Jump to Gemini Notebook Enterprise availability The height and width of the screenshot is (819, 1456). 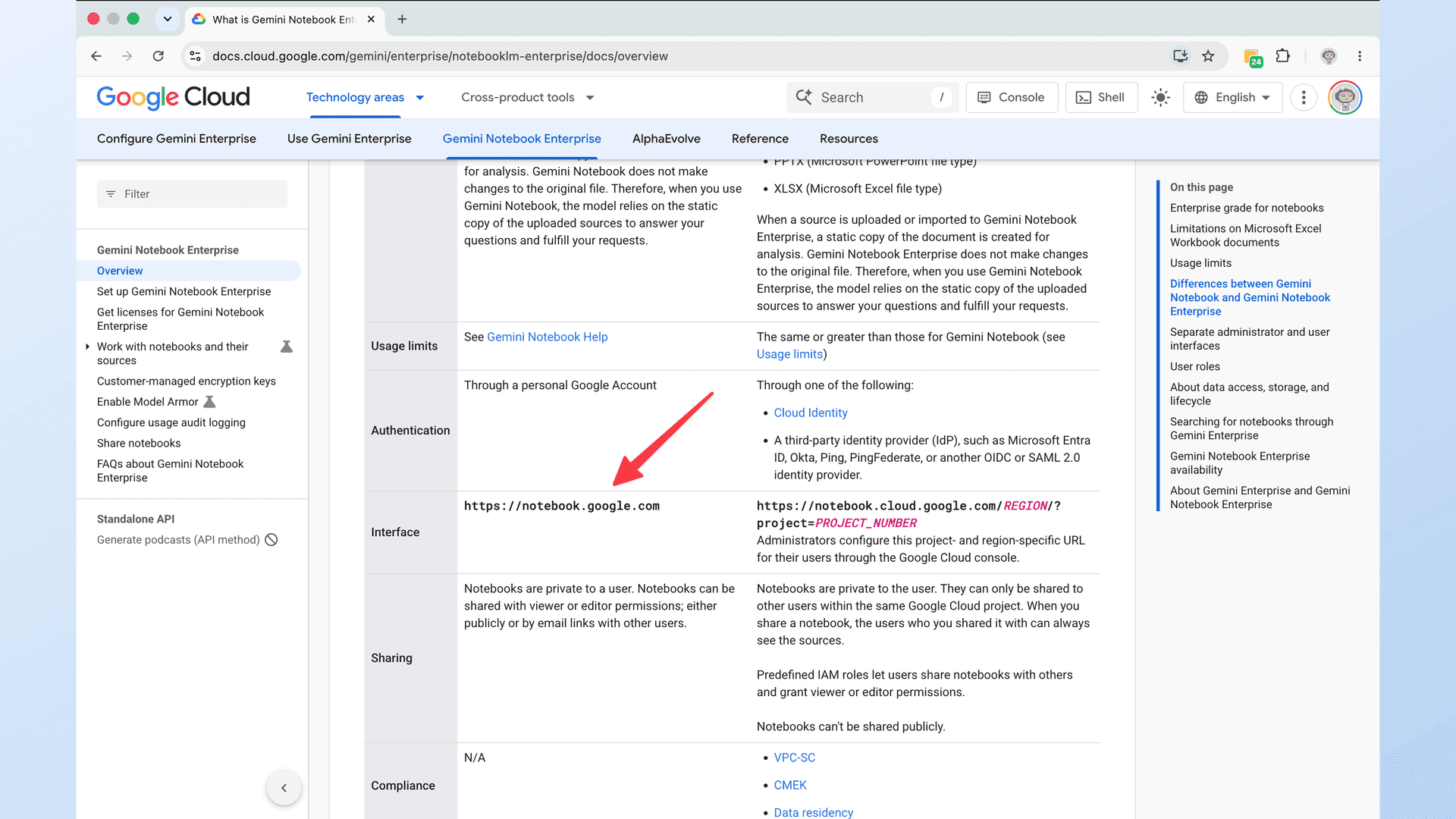point(1239,463)
